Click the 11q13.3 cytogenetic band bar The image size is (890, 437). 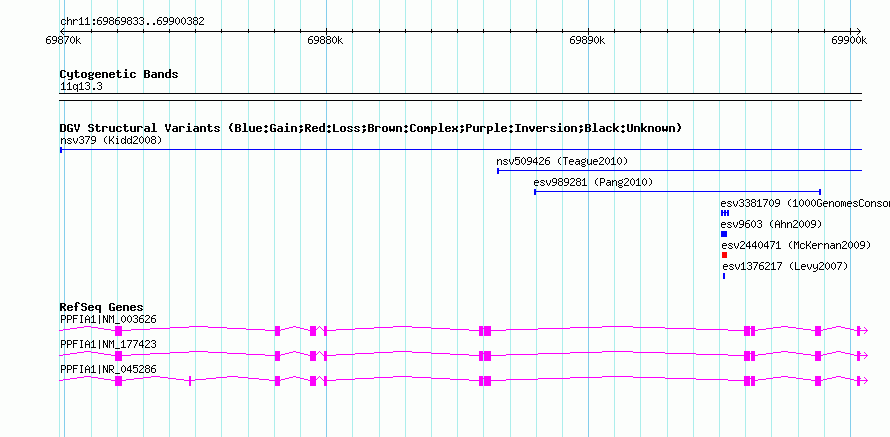[x=461, y=97]
